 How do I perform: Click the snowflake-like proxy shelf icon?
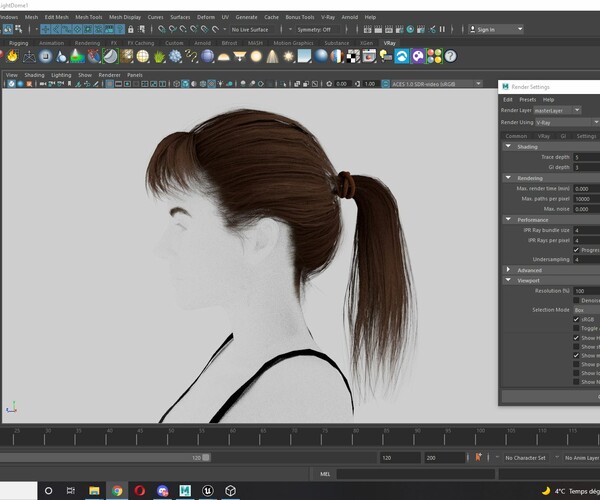[175, 57]
